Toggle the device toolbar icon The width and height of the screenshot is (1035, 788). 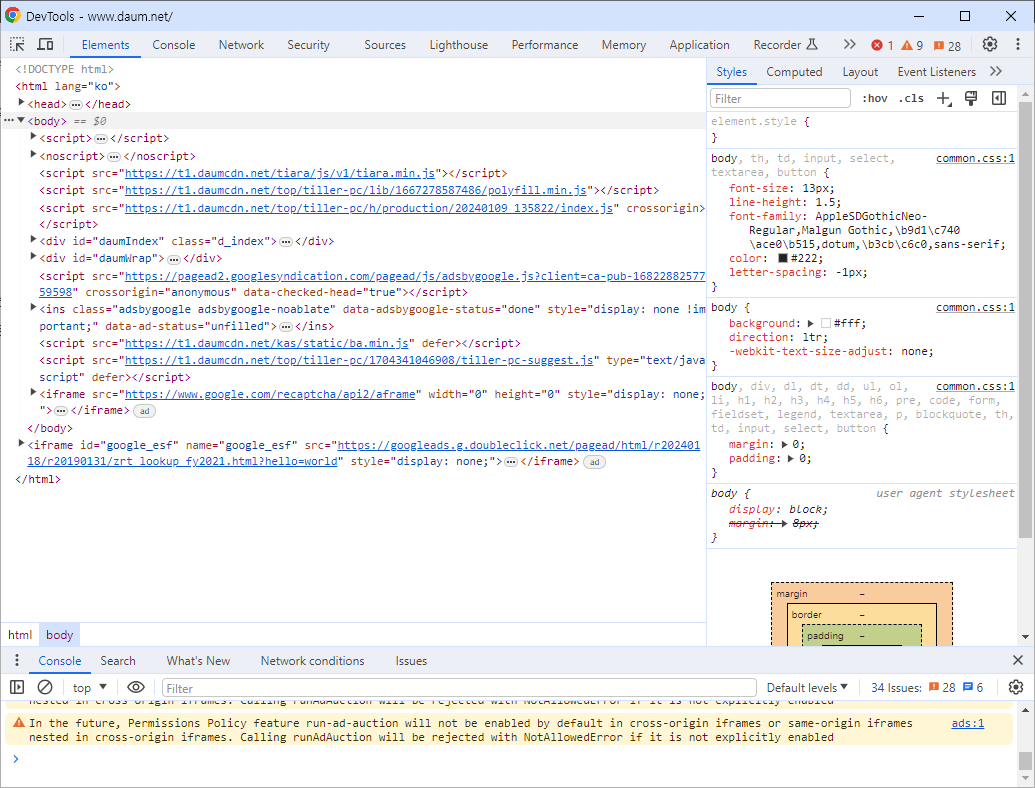tap(45, 44)
